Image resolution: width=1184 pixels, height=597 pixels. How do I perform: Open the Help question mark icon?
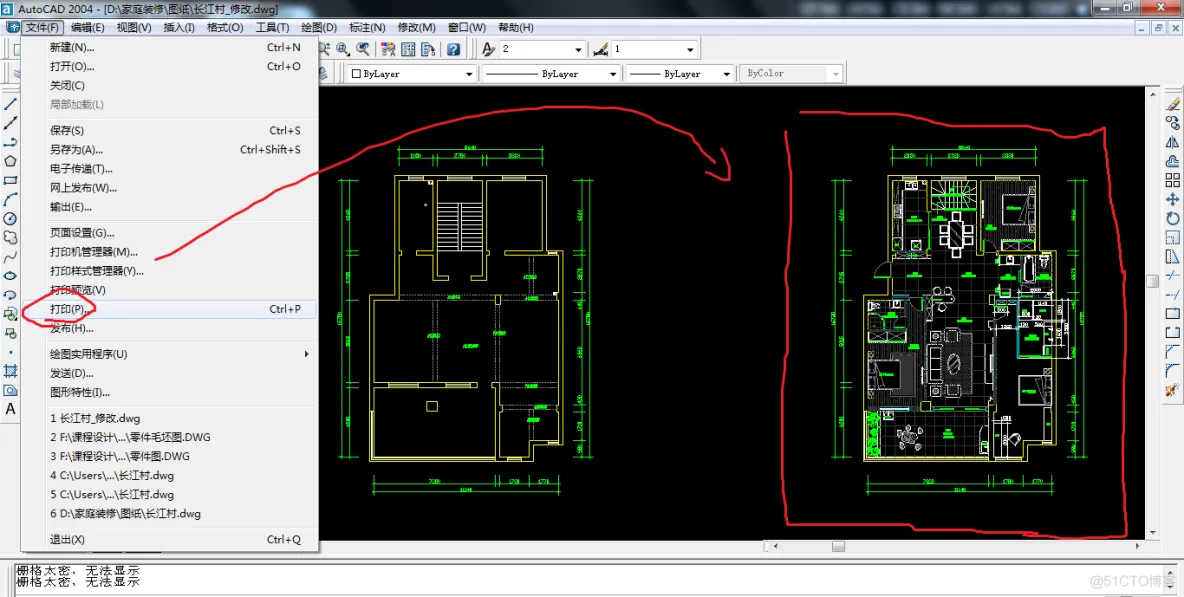pos(453,49)
